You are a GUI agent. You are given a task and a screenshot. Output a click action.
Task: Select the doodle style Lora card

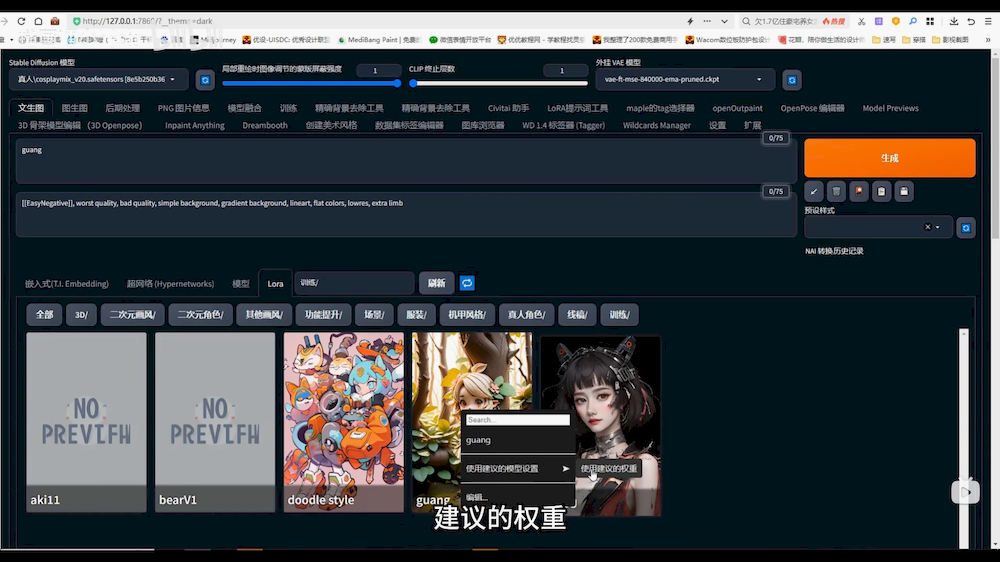pos(343,424)
